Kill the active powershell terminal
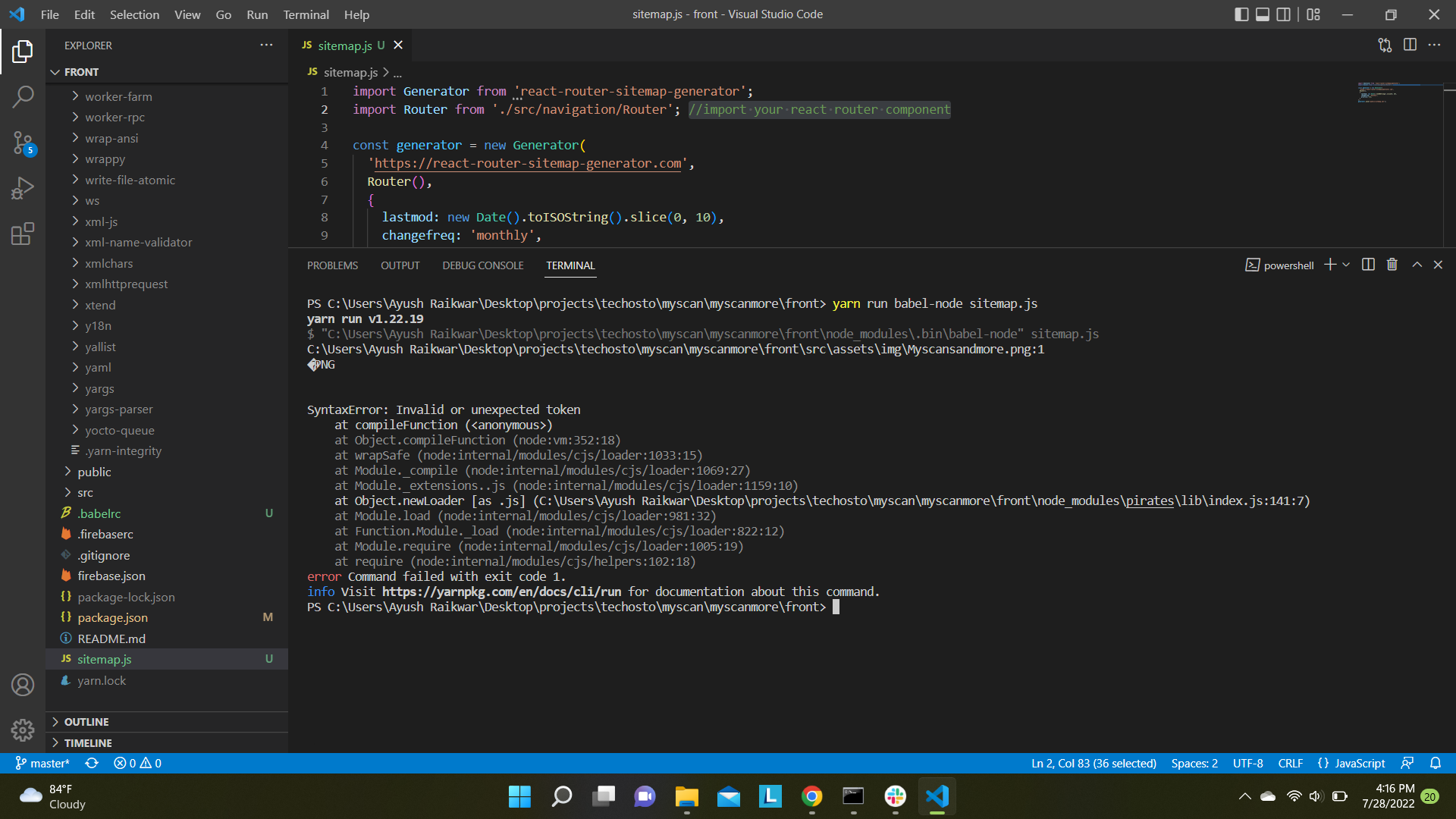 pyautogui.click(x=1392, y=265)
